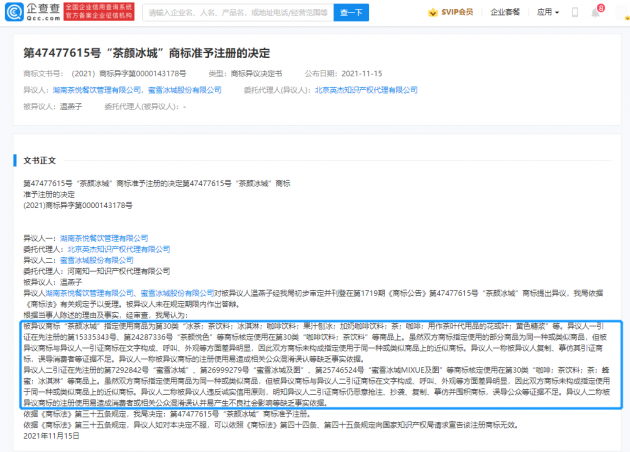This screenshot has width=630, height=452.
Task: Click 蜜雪冰城股份有限公司 link after 异议人二
Action: tap(97, 260)
